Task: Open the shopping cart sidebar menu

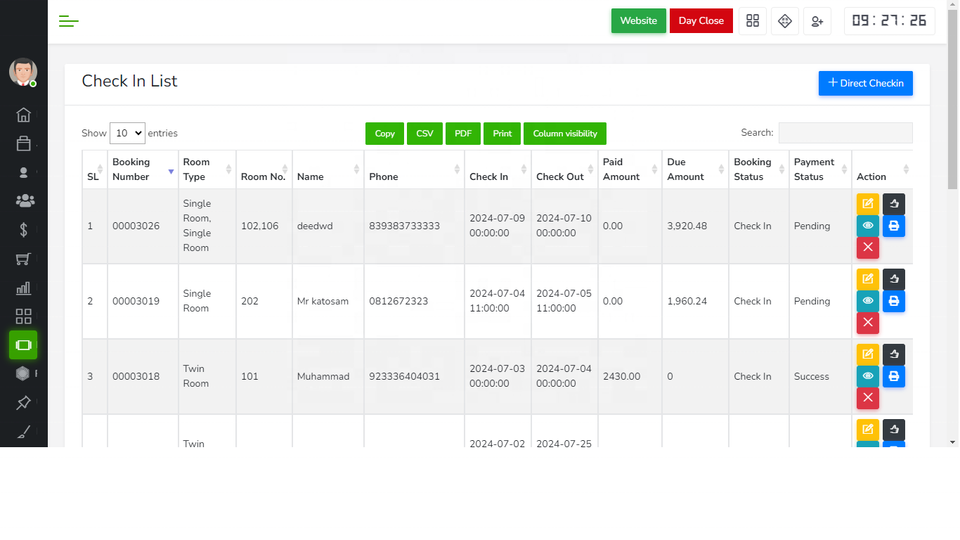Action: coord(23,259)
